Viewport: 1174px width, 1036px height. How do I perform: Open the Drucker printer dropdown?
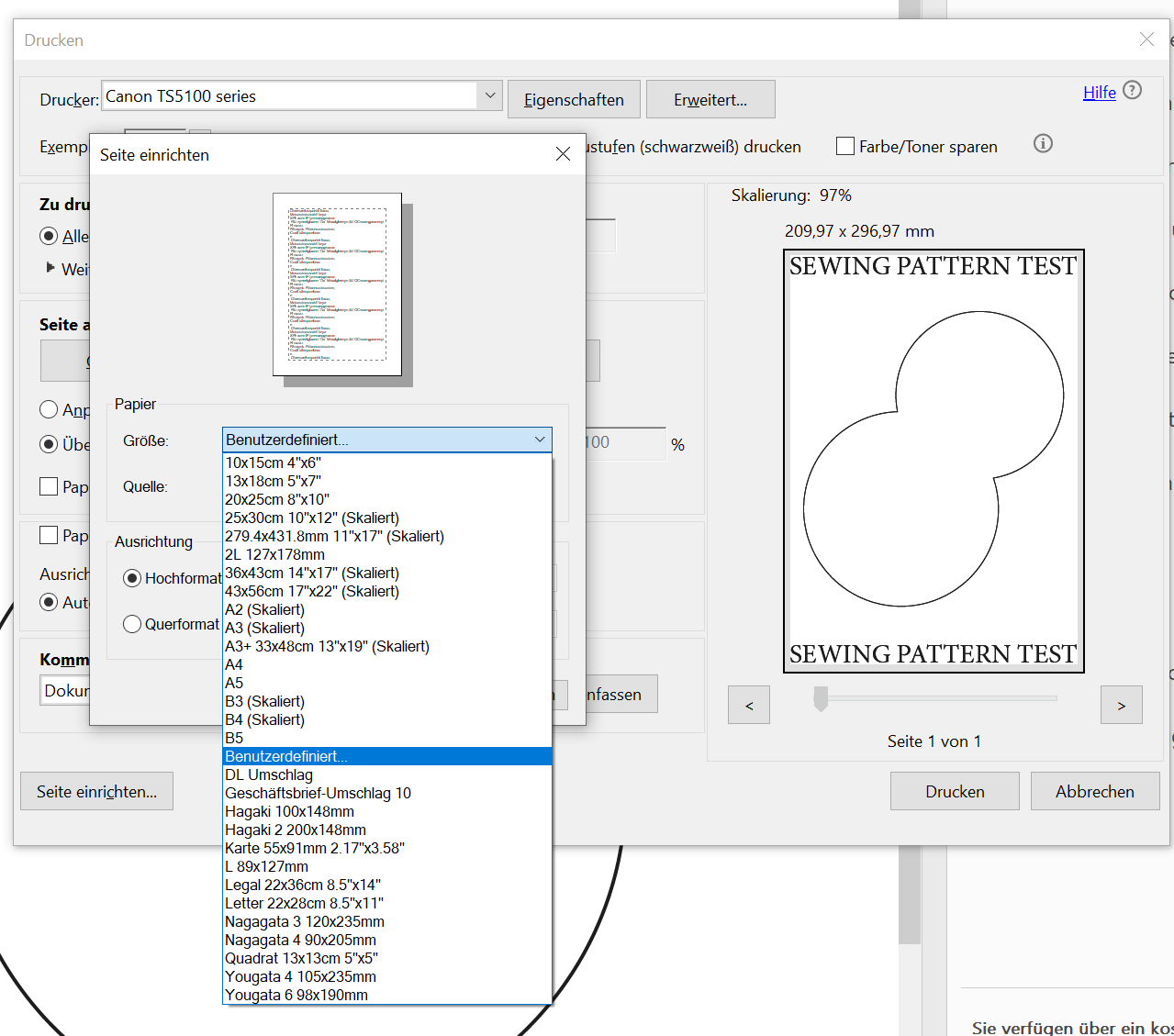point(489,95)
